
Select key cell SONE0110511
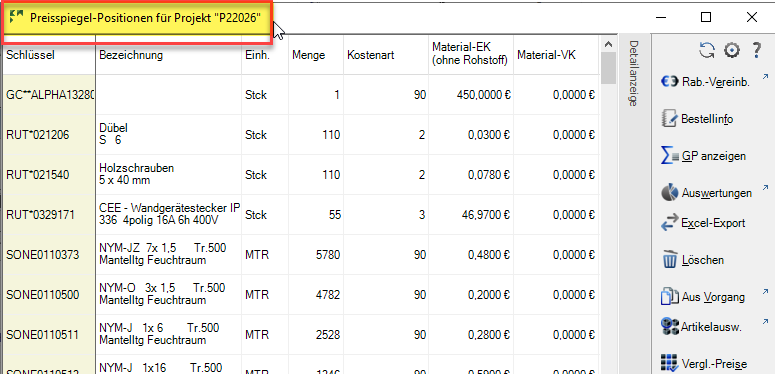49,335
